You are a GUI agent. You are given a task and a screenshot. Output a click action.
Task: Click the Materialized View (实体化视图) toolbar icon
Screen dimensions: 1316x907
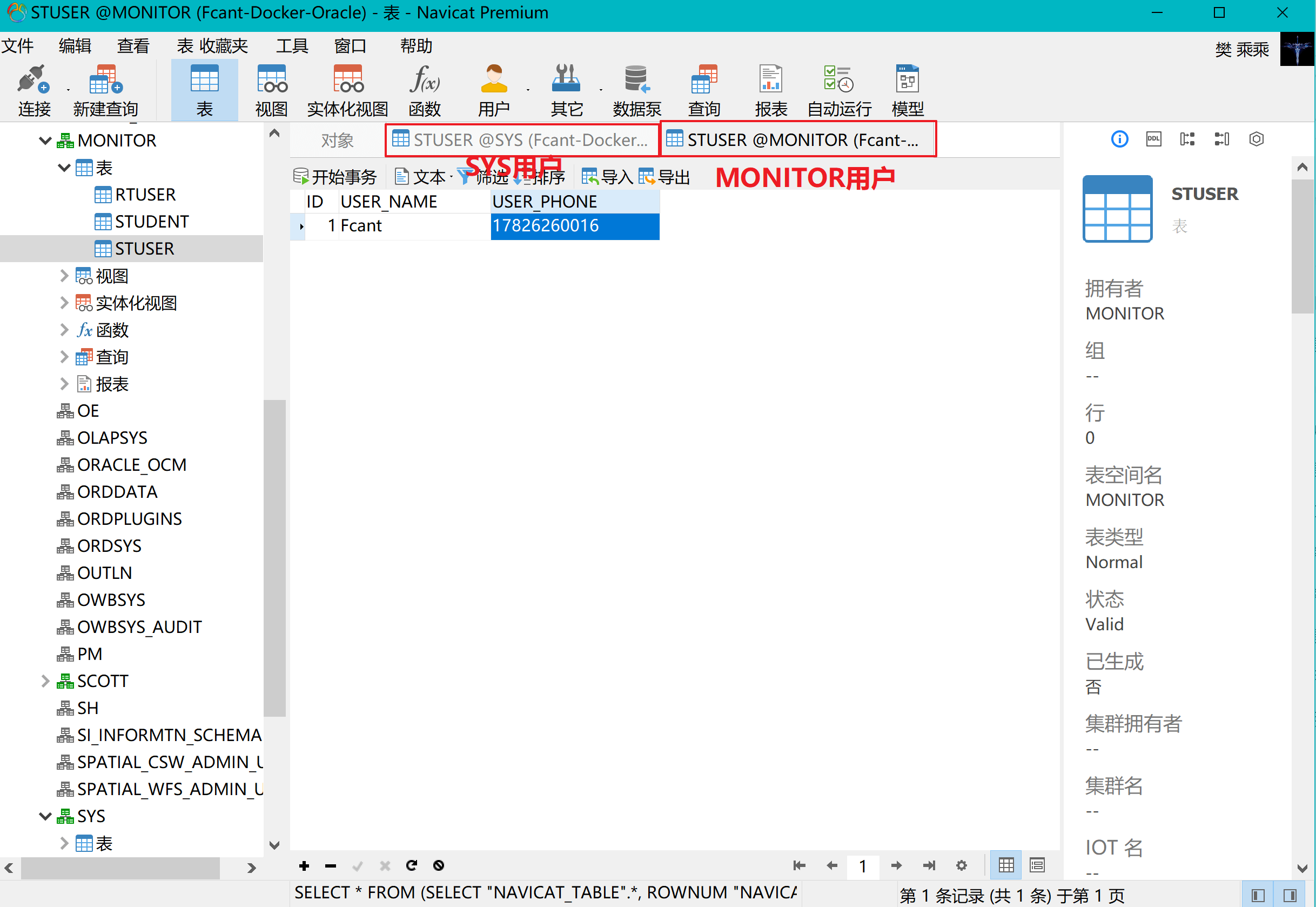(x=347, y=91)
